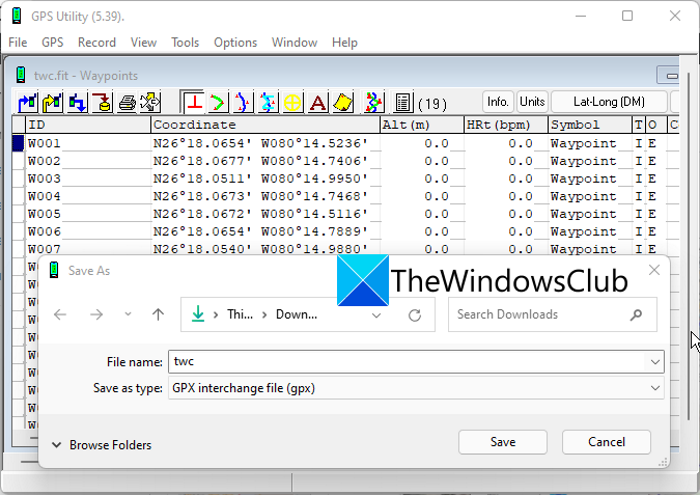The height and width of the screenshot is (495, 700).
Task: Go up one folder level in Save As
Action: 158,314
